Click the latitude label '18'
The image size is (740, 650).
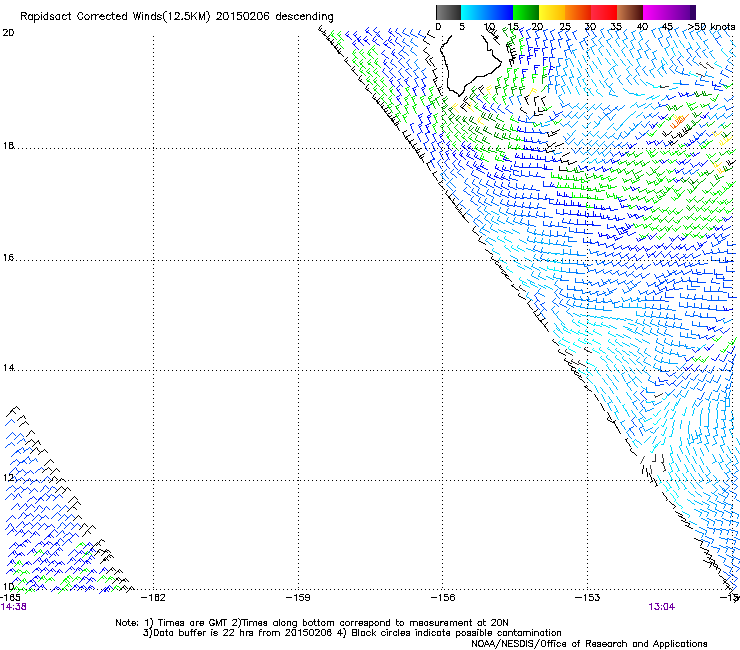click(8, 145)
